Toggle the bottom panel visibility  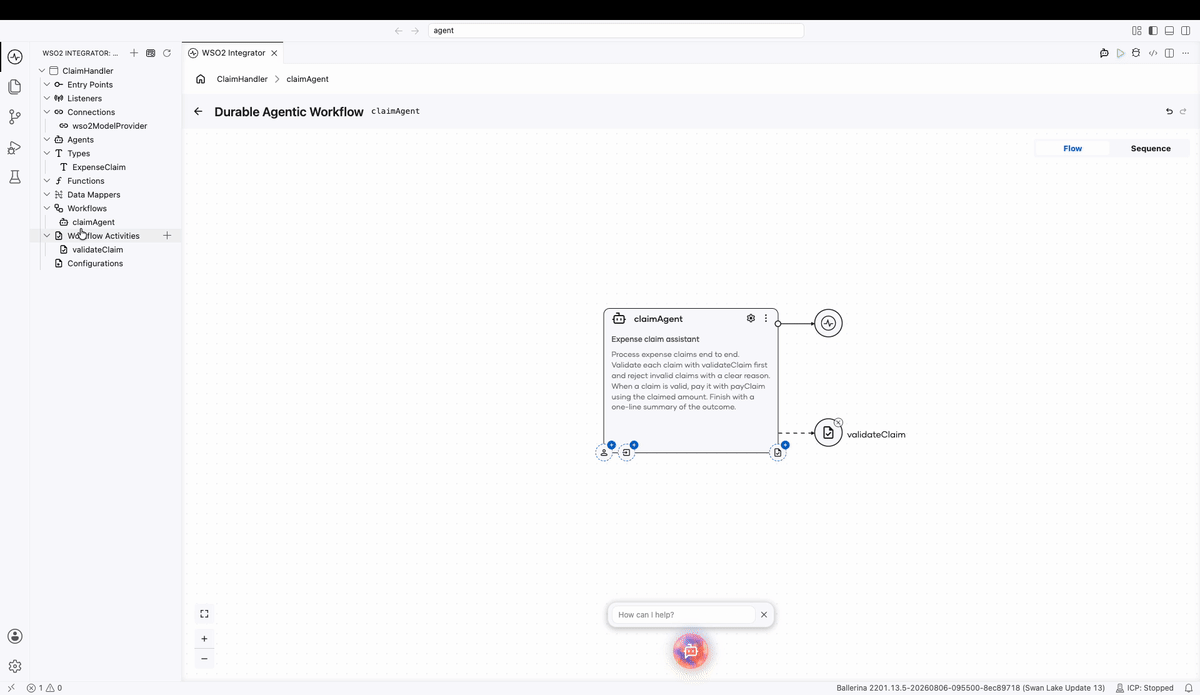(x=1169, y=31)
